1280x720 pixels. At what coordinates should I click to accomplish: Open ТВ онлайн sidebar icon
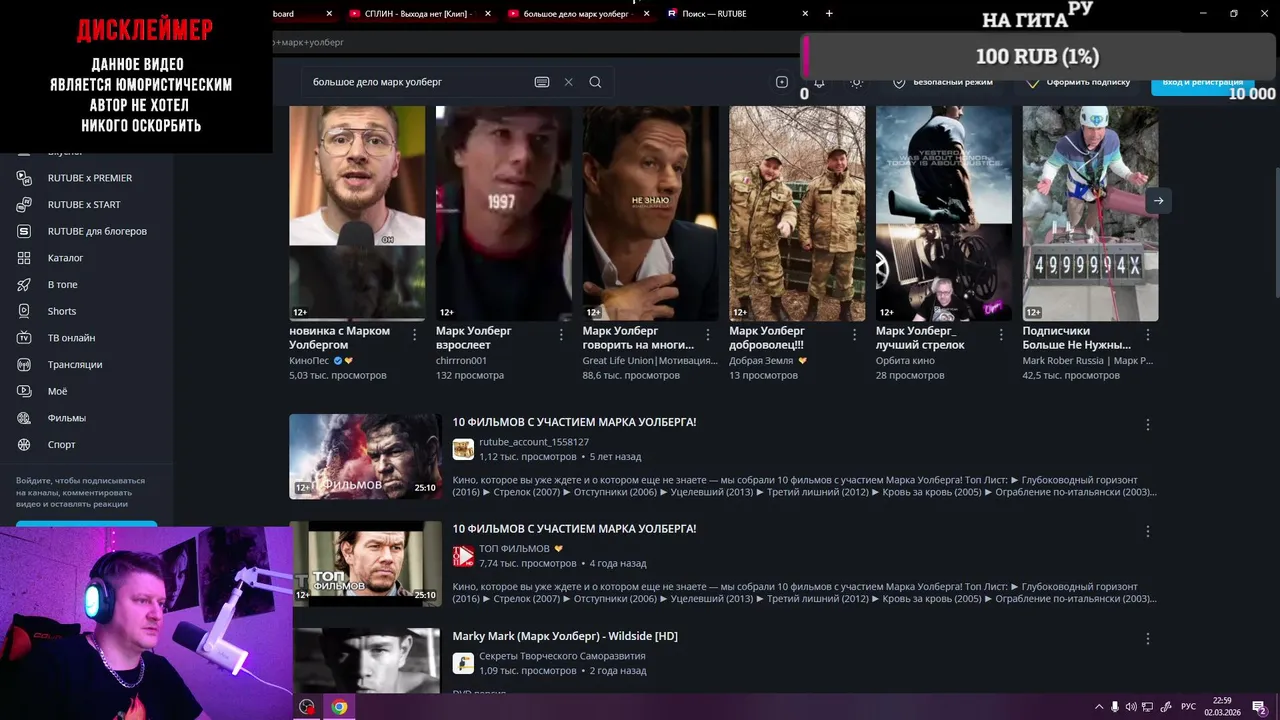pyautogui.click(x=25, y=338)
